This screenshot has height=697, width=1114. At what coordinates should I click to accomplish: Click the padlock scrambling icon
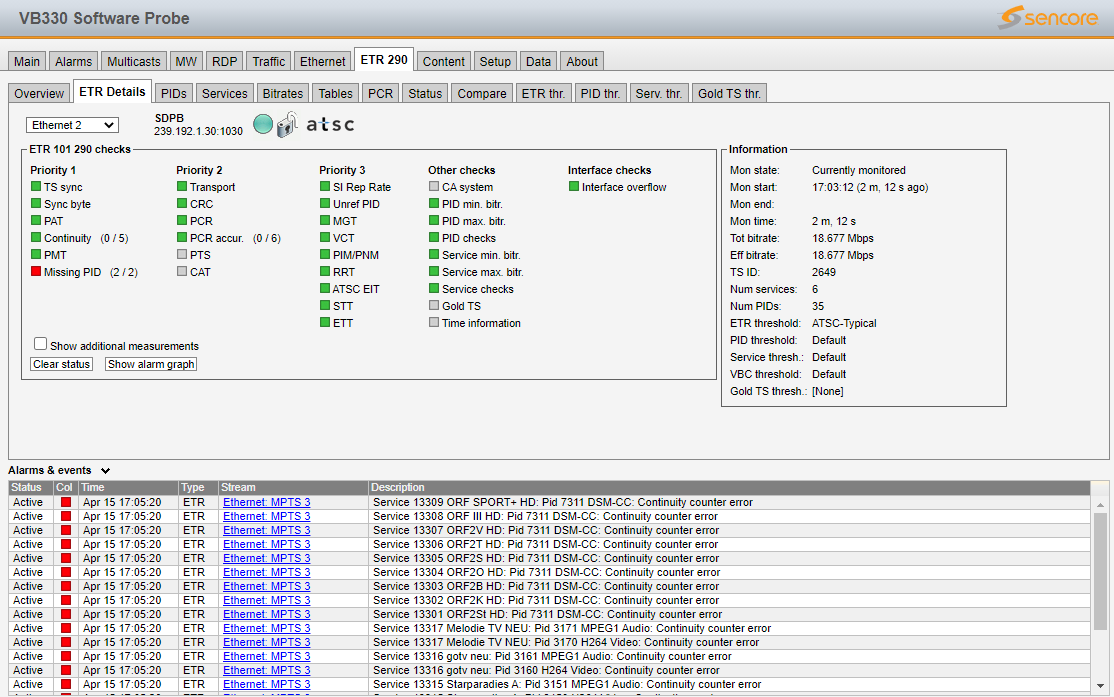[x=287, y=125]
